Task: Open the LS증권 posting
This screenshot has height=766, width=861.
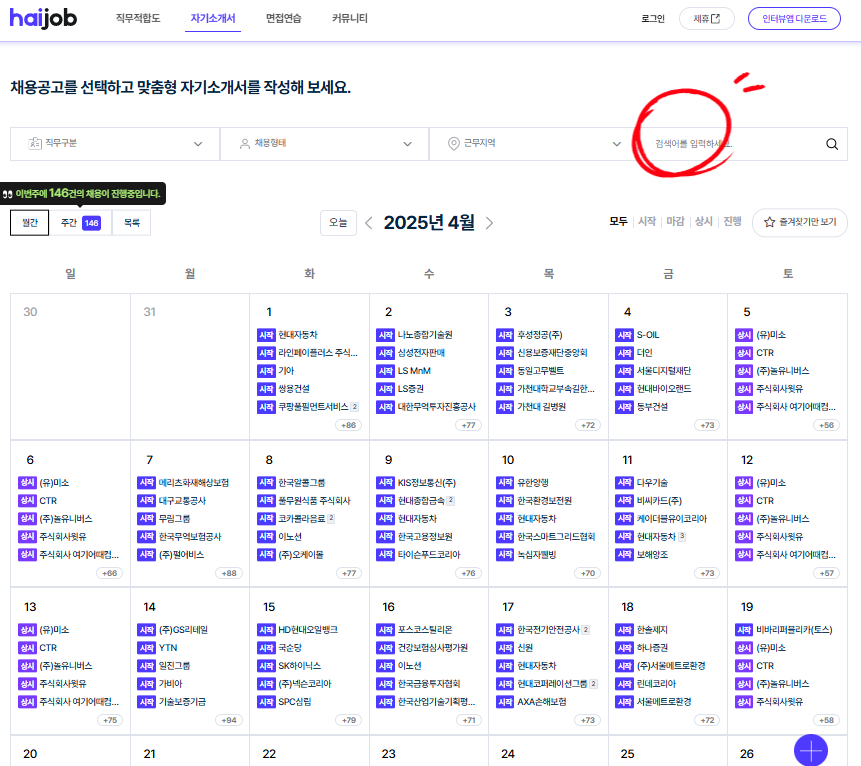Action: point(411,389)
